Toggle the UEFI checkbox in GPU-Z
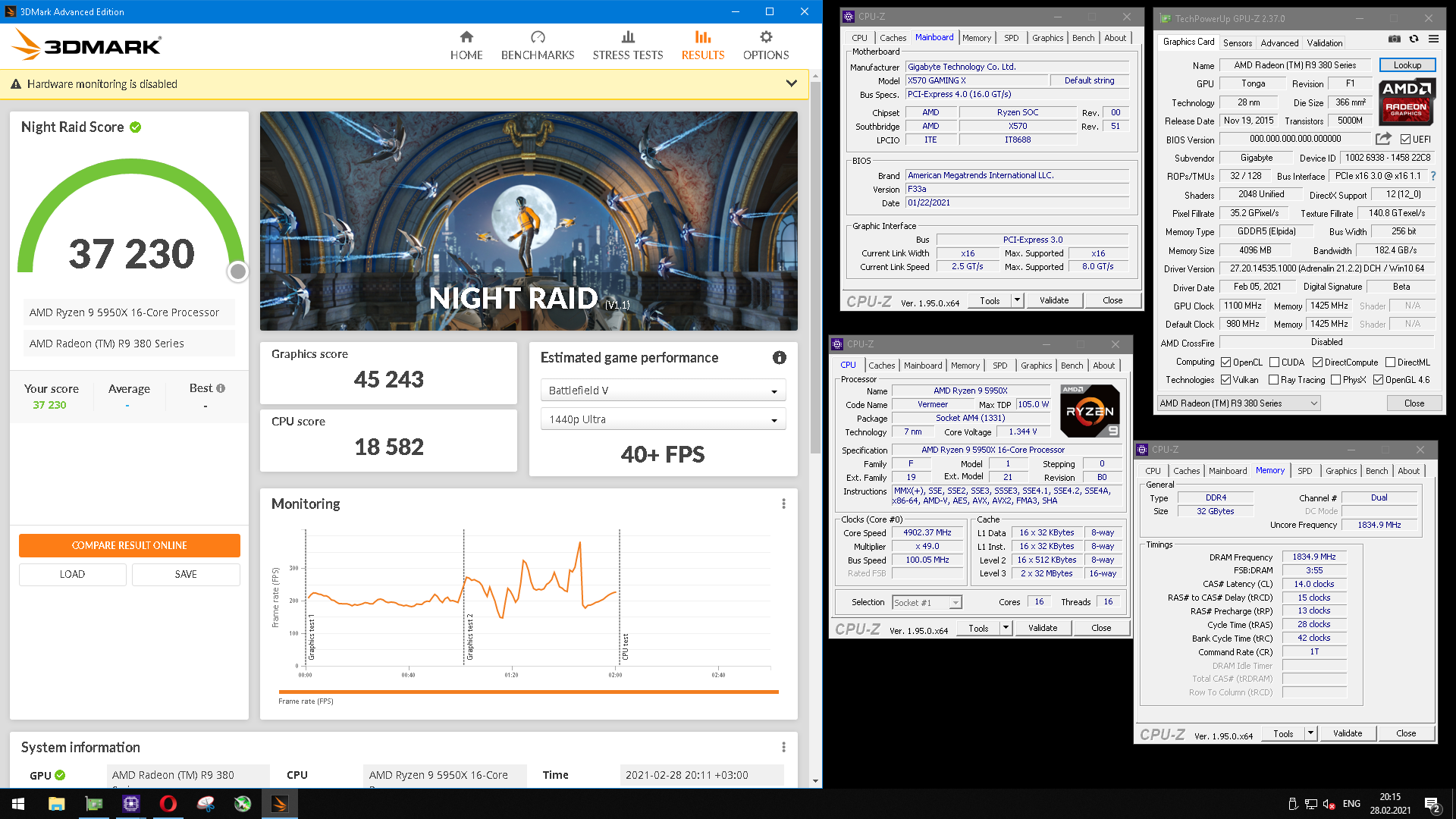Image resolution: width=1456 pixels, height=819 pixels. pos(1405,140)
